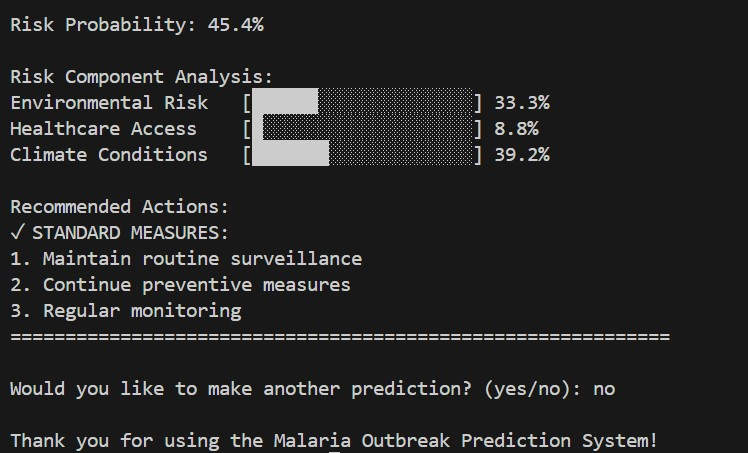This screenshot has width=748, height=453.
Task: Click the Maintain routine surveillance line
Action: point(186,259)
